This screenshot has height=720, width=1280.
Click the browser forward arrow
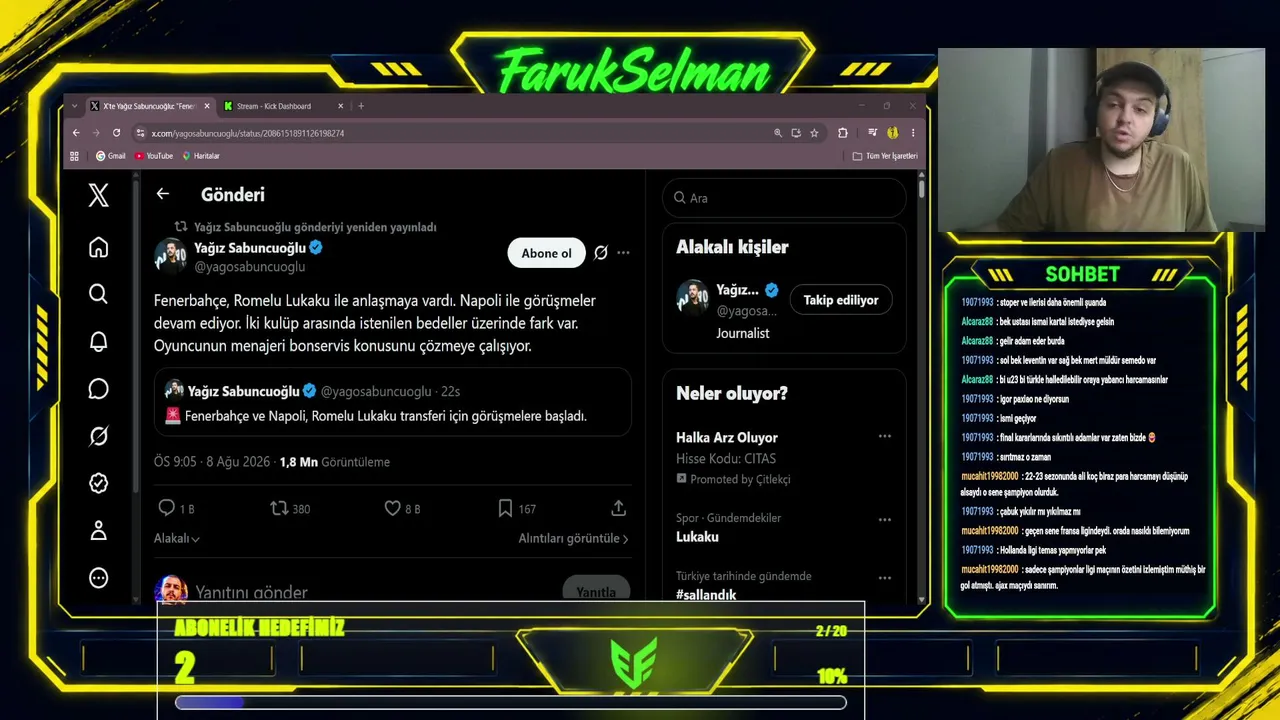tap(96, 133)
